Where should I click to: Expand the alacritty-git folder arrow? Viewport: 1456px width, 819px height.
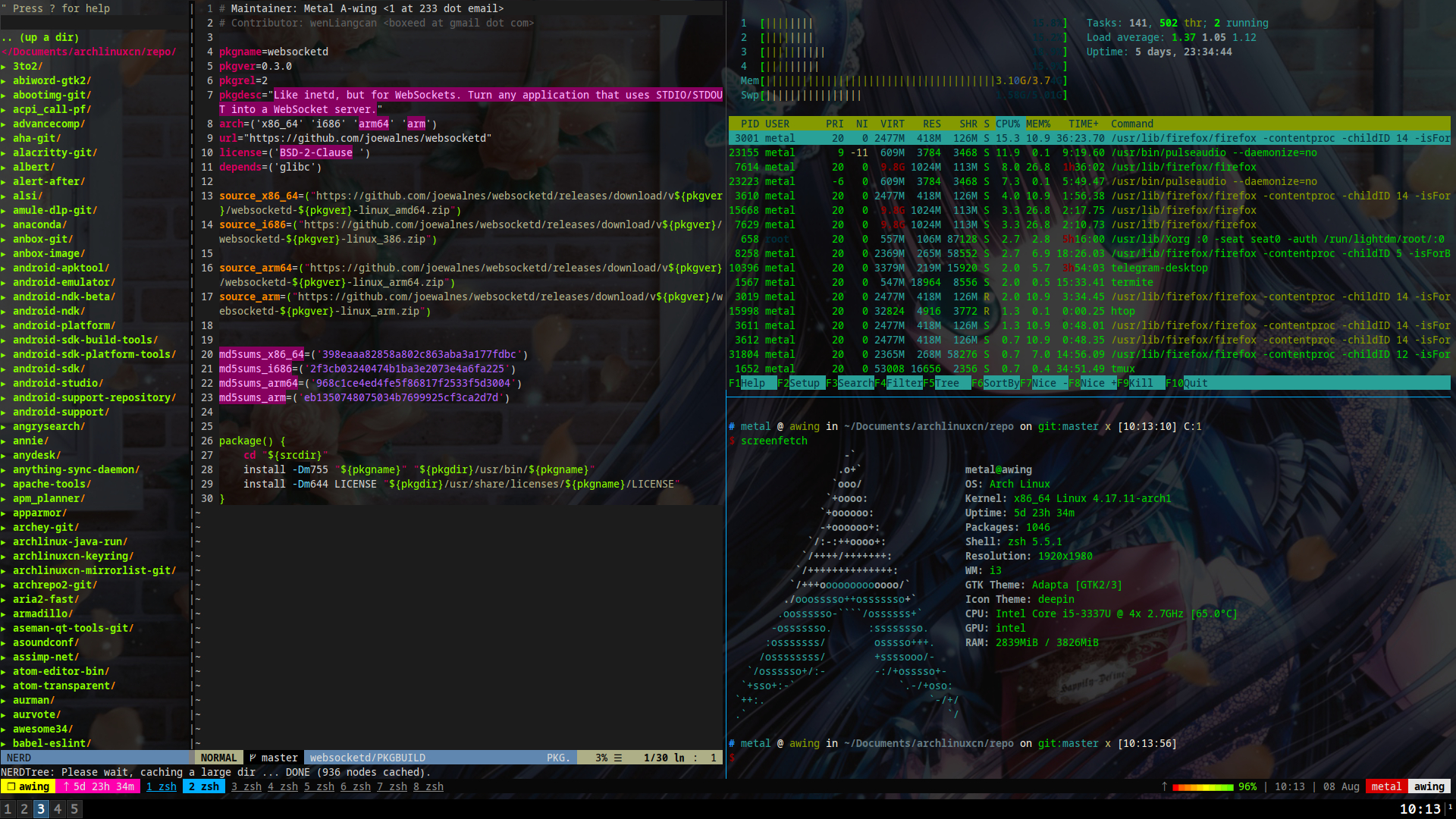click(4, 153)
